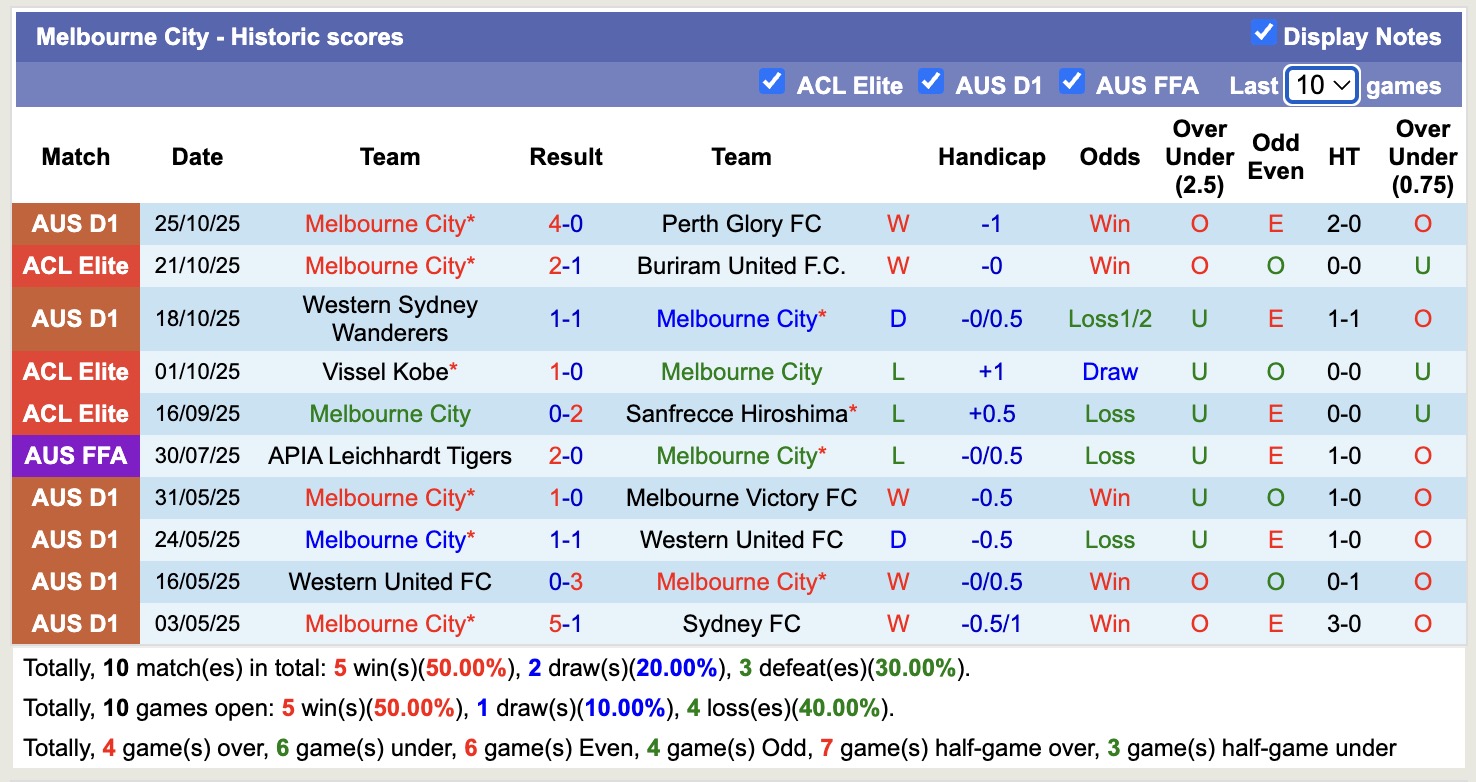Select the AUS D1 badge on the top row

[75, 223]
